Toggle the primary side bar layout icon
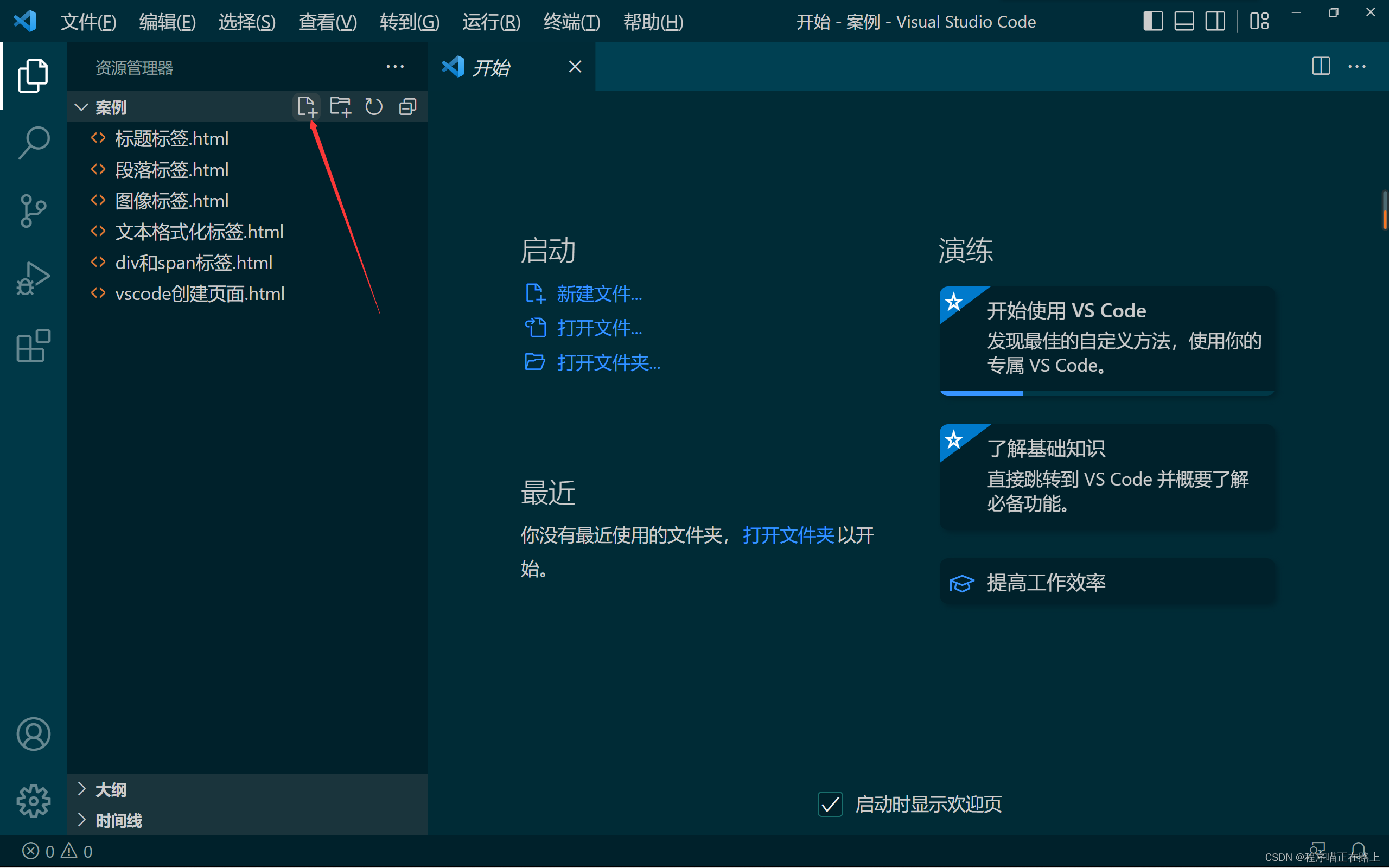Viewport: 1389px width, 868px height. (1153, 21)
